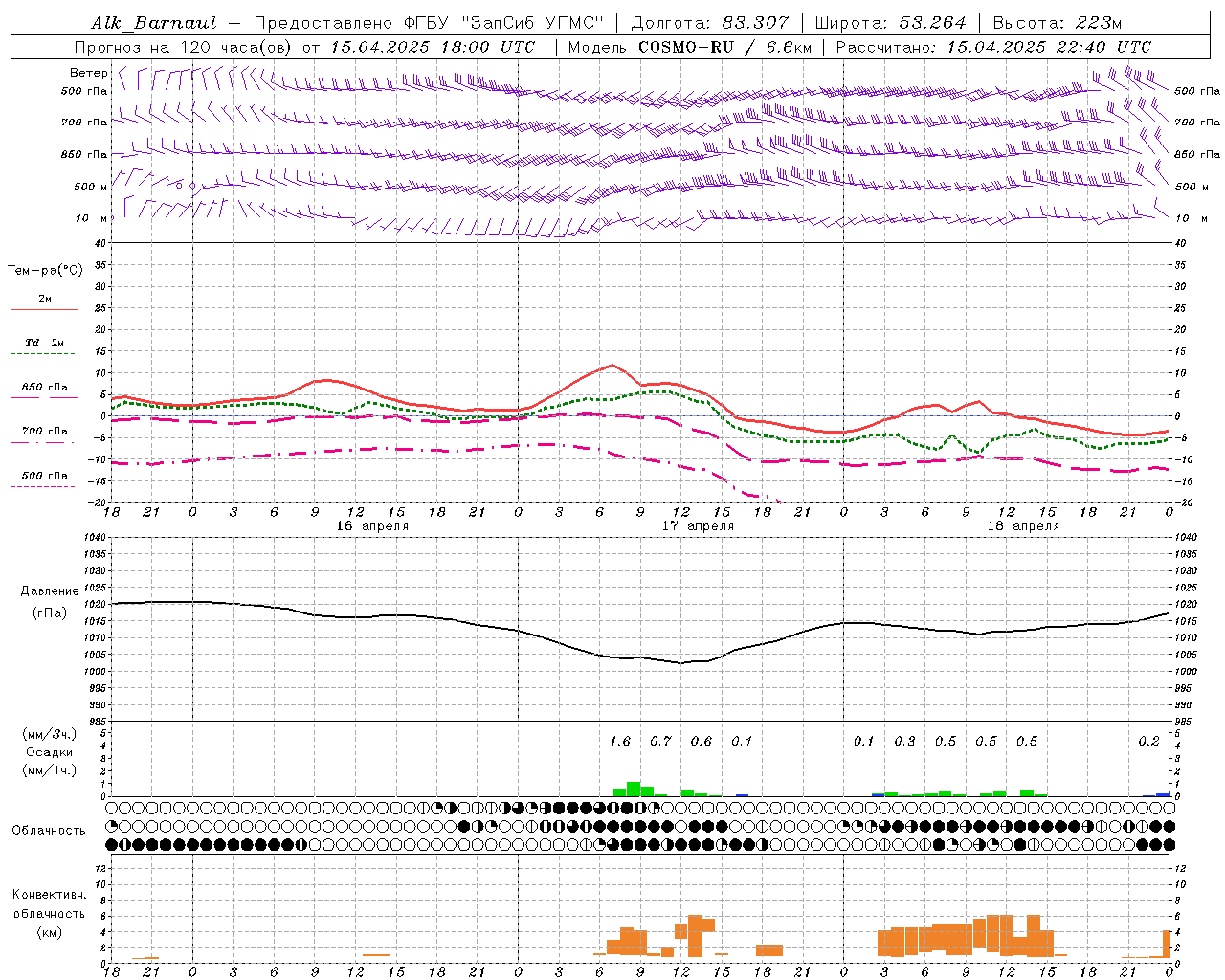
Task: Click the Давление panel label
Action: coord(50,591)
